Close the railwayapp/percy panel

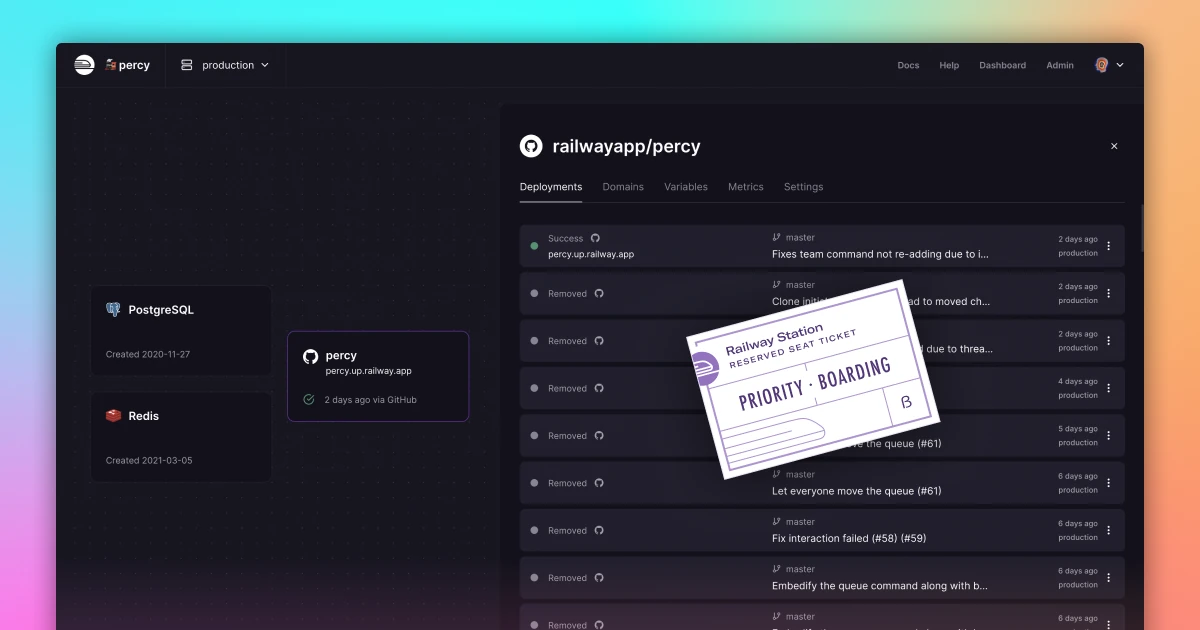tap(1114, 146)
